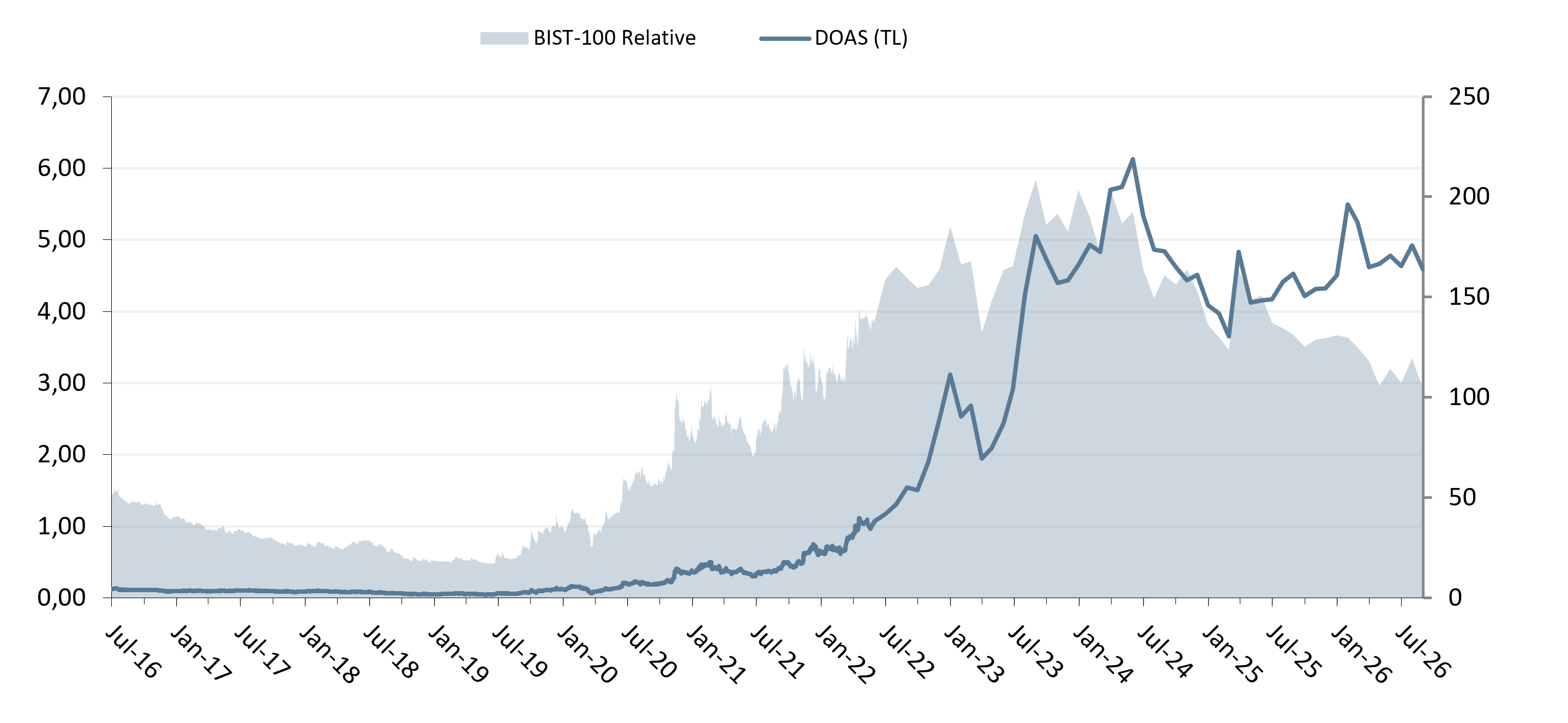The height and width of the screenshot is (723, 1568).
Task: Click the Jul-20 date label
Action: (649, 652)
